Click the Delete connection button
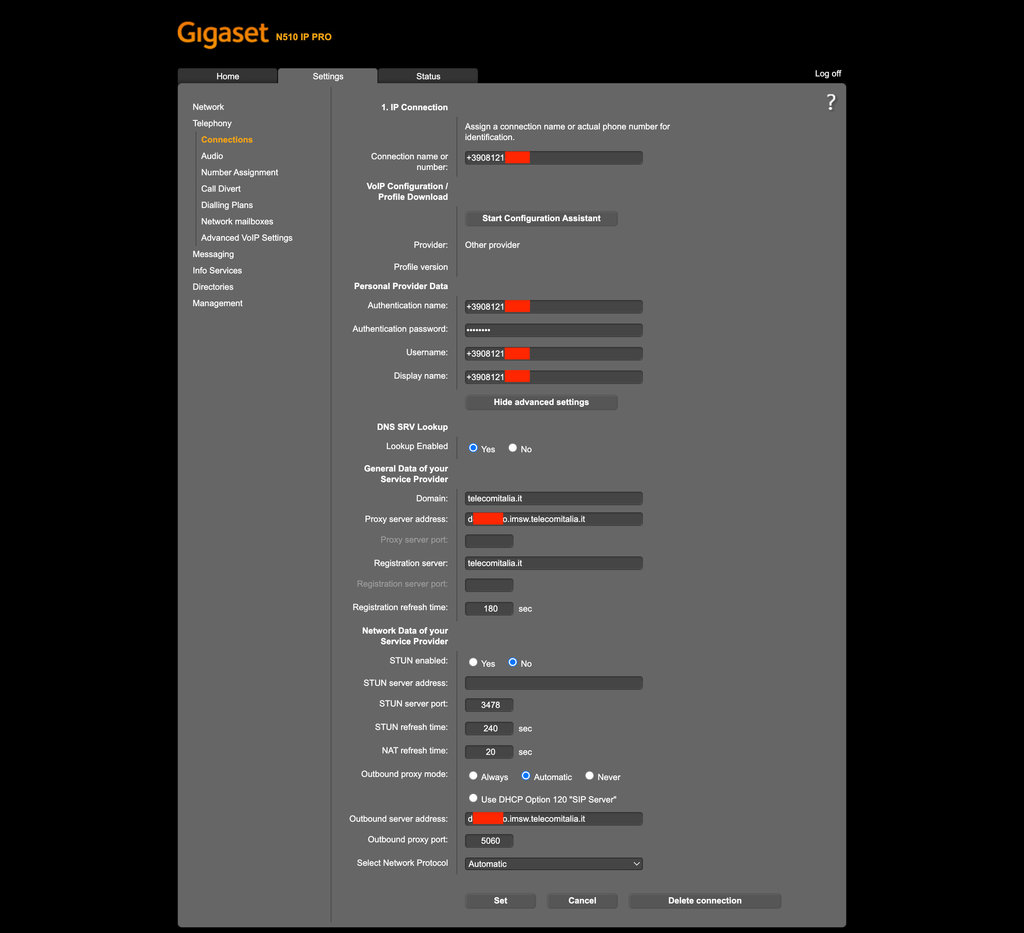The image size is (1024, 933). click(x=705, y=900)
